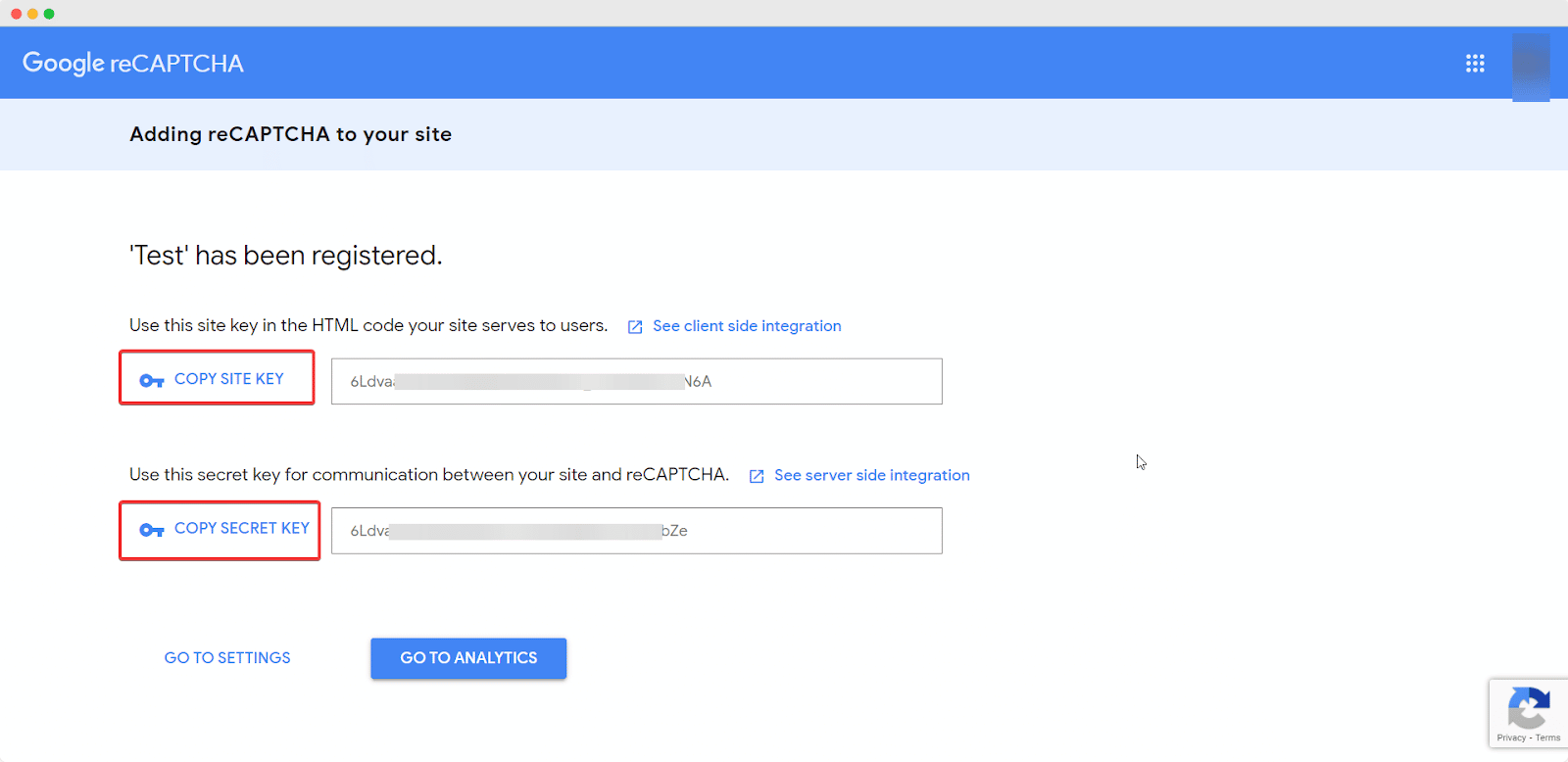Click external-link icon before client side integration
Image resolution: width=1568 pixels, height=762 pixels.
point(635,327)
